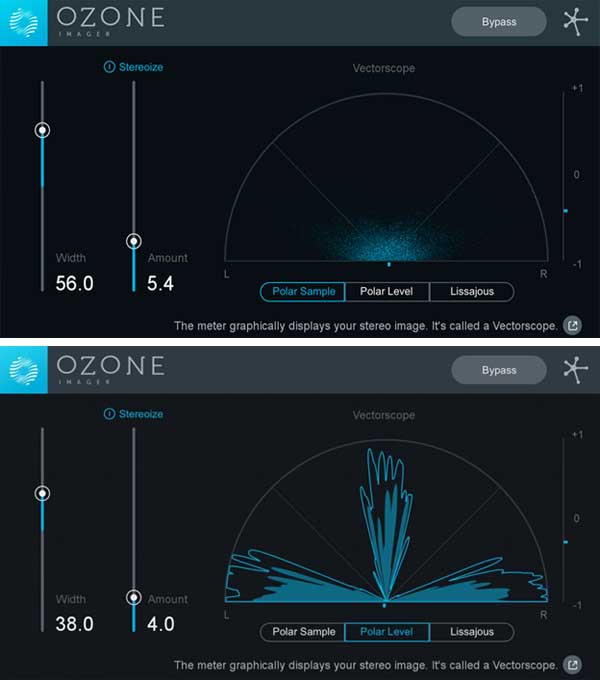Click the Ozone logo in the top Imager panel
This screenshot has width=600, height=680.
click(x=24, y=23)
